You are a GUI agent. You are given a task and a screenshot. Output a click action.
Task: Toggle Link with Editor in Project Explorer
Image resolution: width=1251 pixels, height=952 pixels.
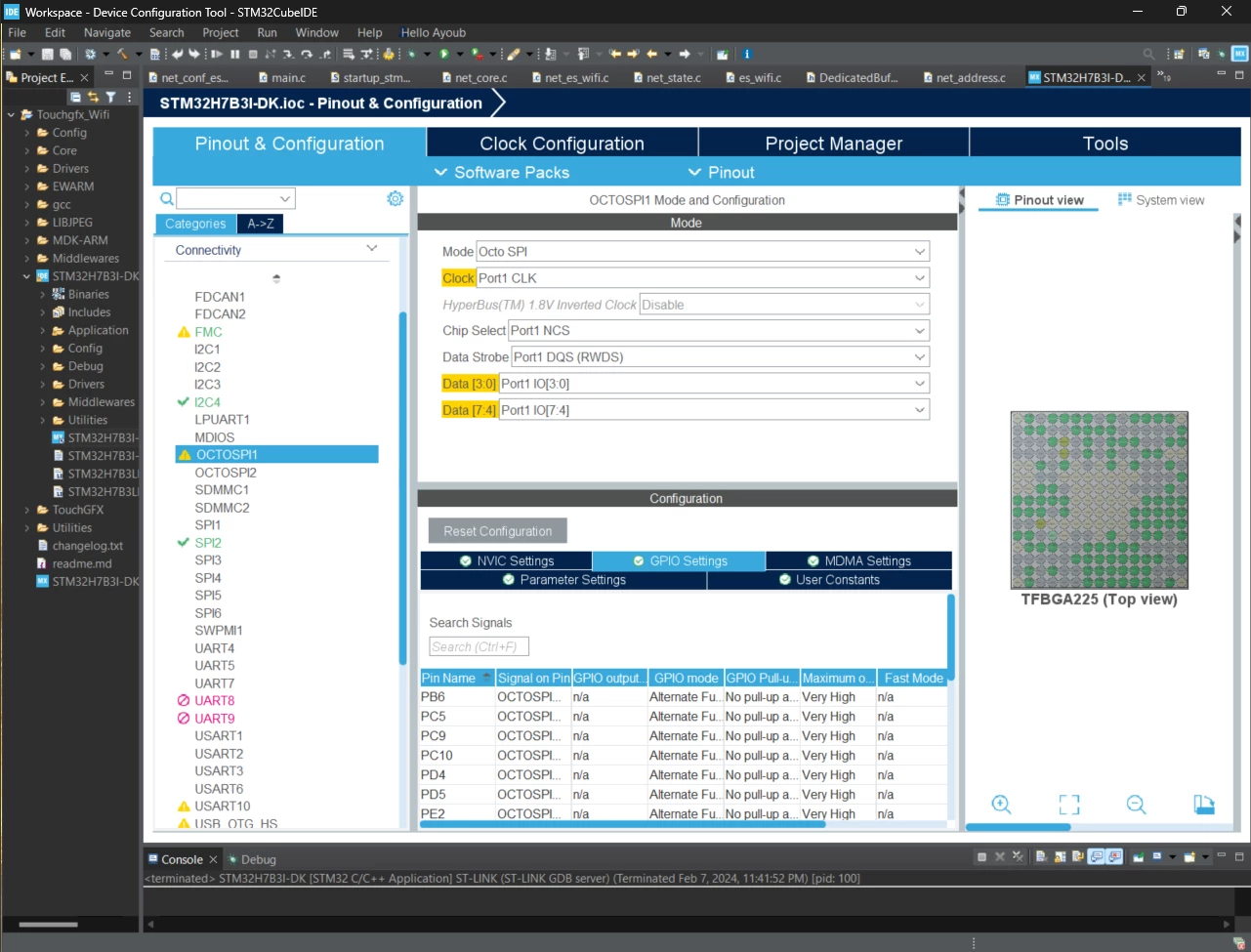[93, 97]
